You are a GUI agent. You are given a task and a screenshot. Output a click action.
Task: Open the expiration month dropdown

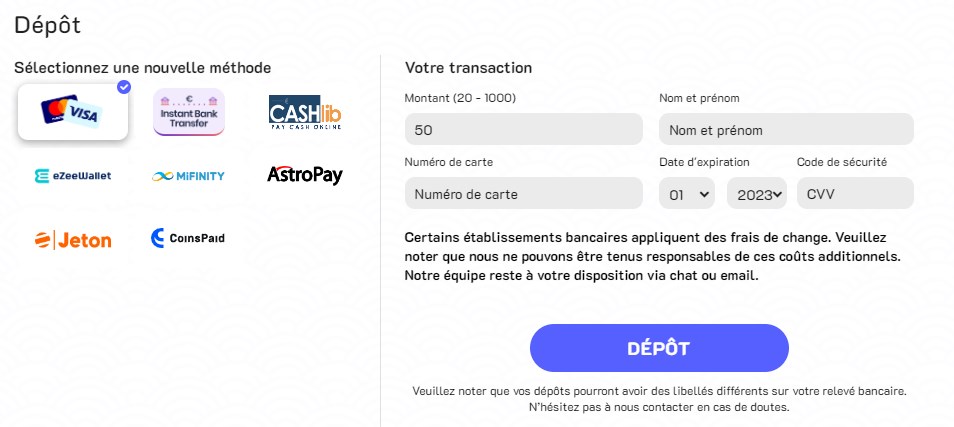[x=688, y=194]
